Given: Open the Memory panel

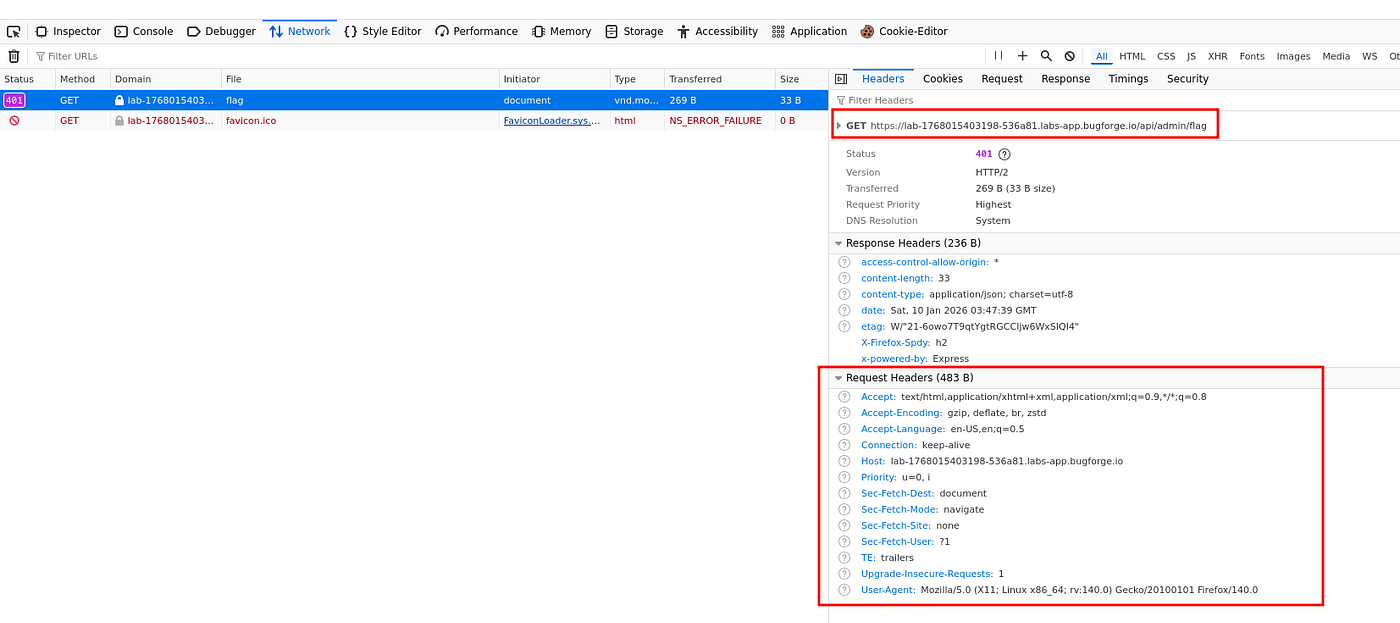Looking at the screenshot, I should tap(562, 31).
